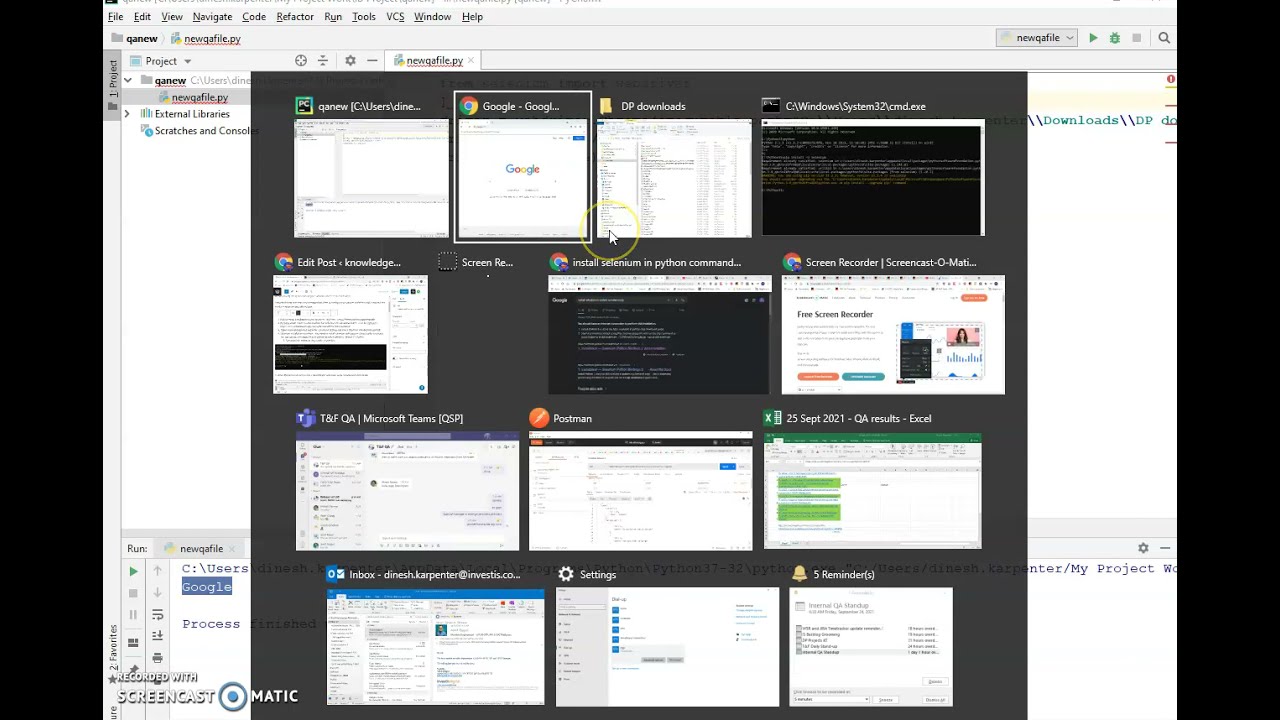Switch to the Edit Post Chrome window

click(350, 334)
